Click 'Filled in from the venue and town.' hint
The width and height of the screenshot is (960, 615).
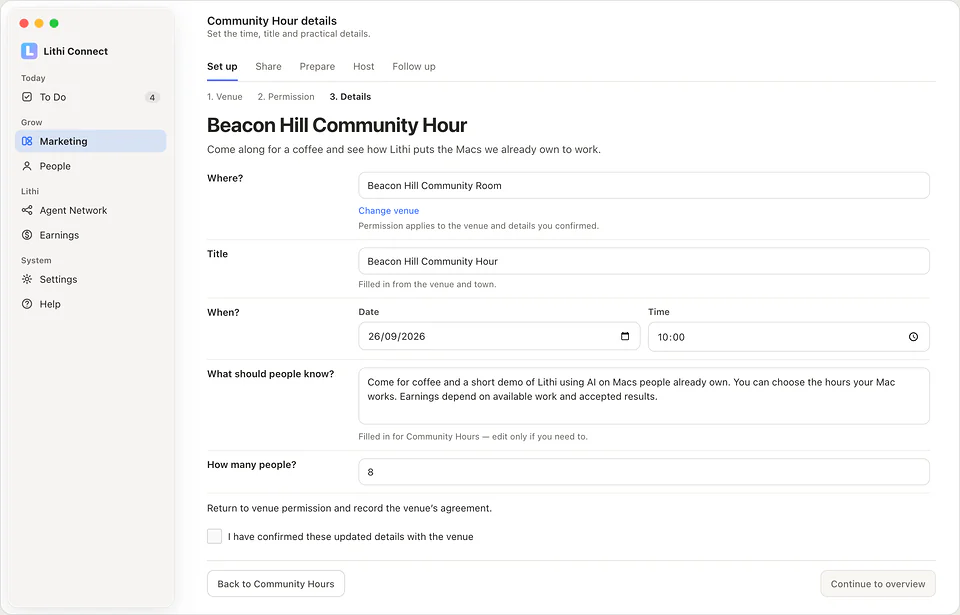pos(427,284)
